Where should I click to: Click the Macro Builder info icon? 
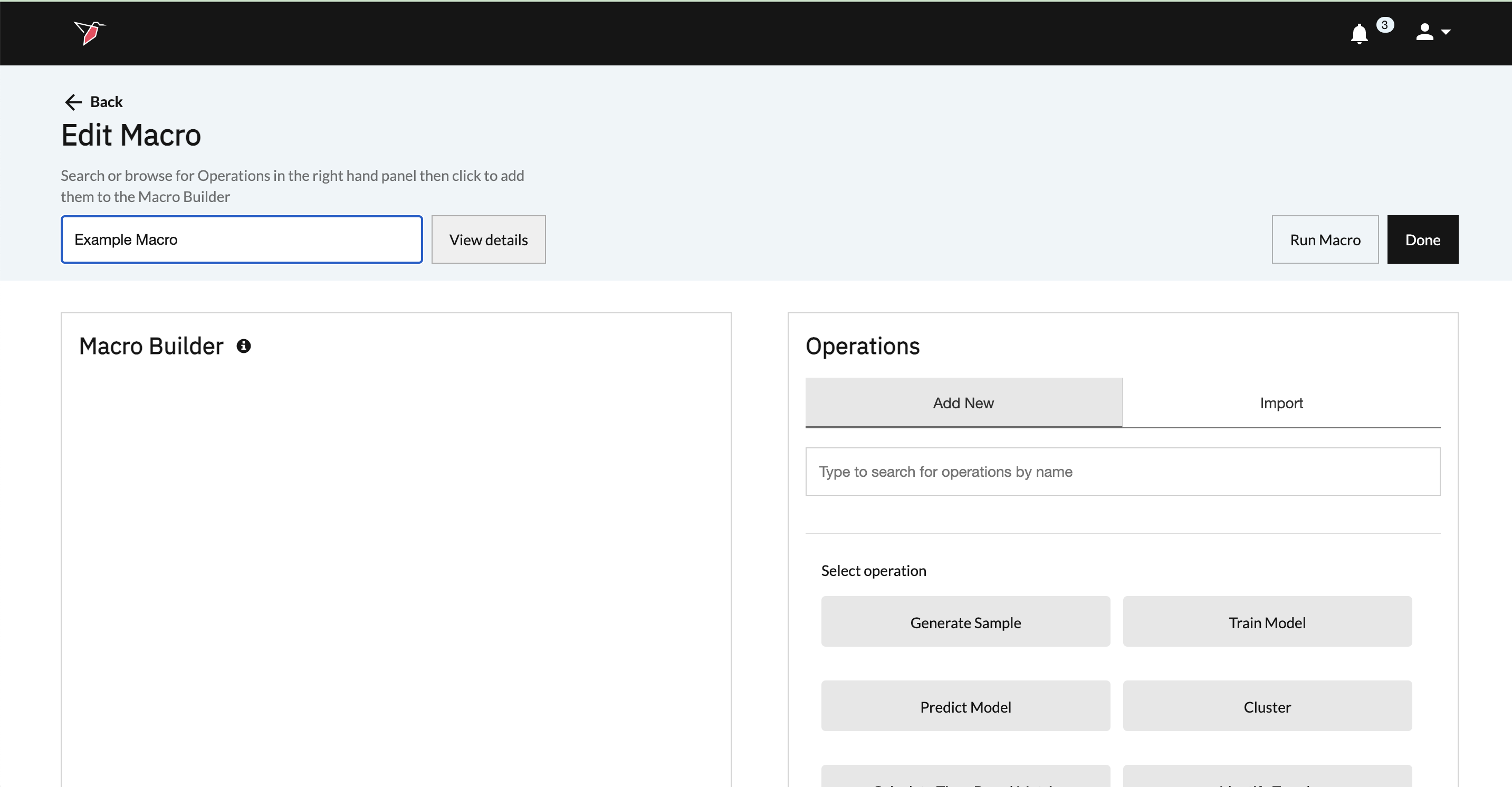pyautogui.click(x=244, y=346)
